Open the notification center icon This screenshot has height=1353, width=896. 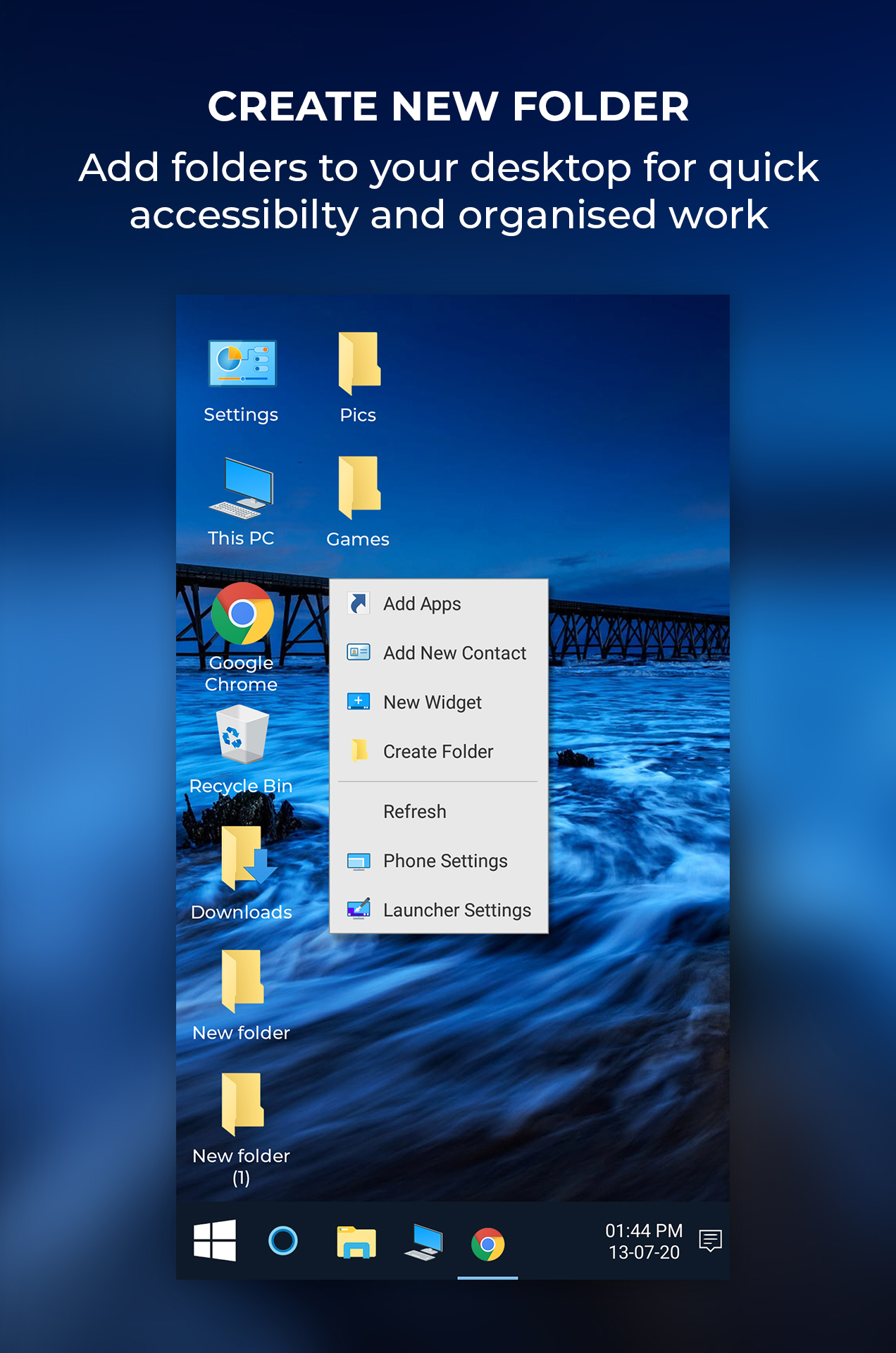tap(710, 1241)
